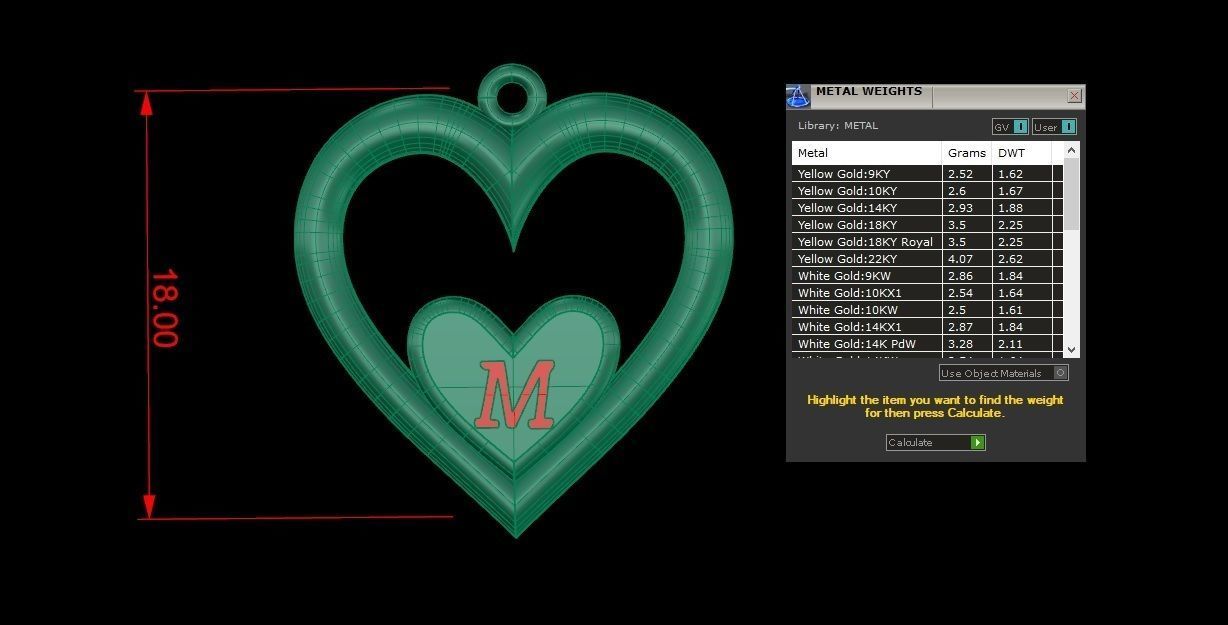Click the scroll up arrow of metal list

(x=1071, y=150)
